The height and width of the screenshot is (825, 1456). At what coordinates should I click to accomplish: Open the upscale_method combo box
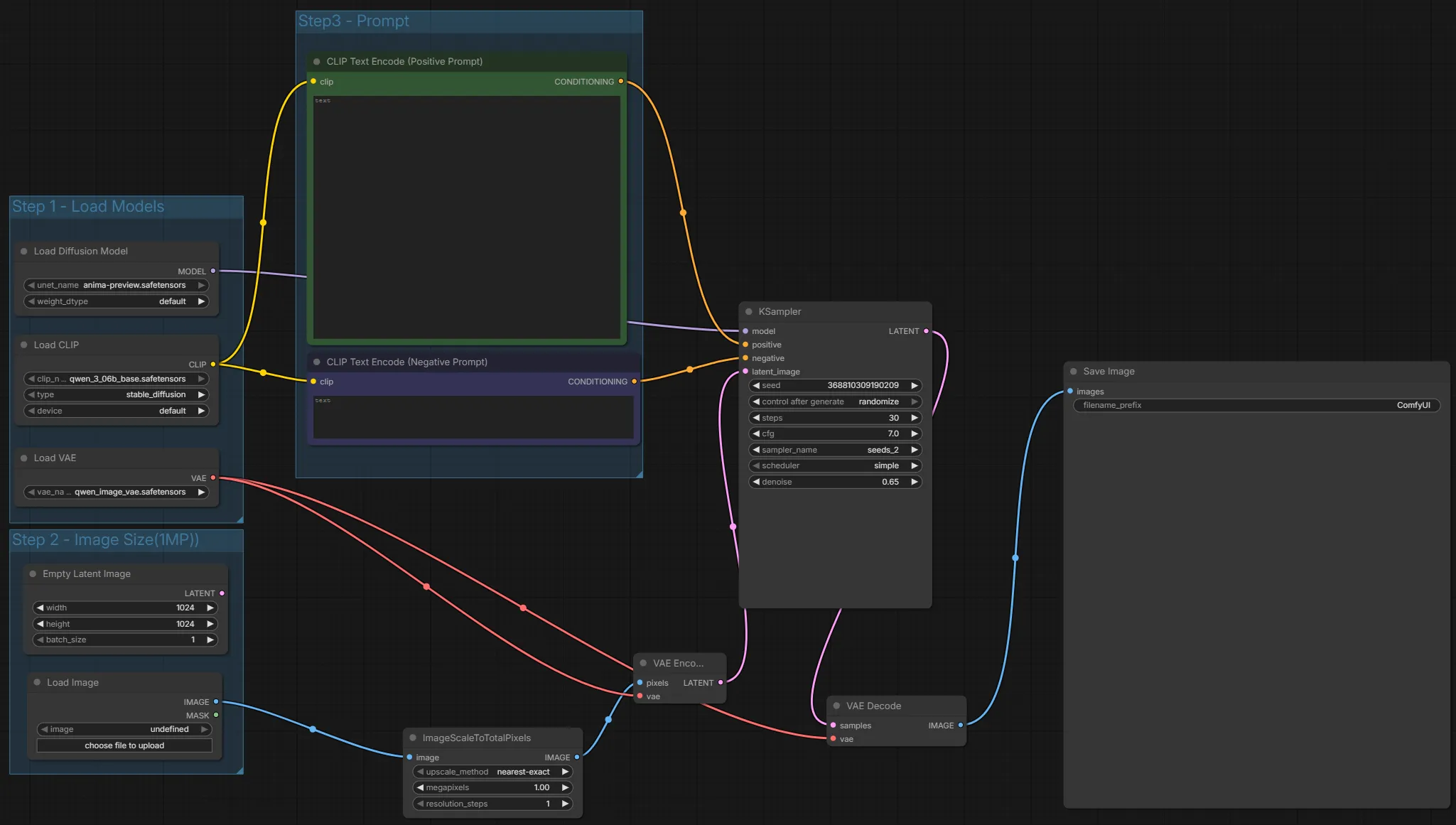tap(492, 772)
